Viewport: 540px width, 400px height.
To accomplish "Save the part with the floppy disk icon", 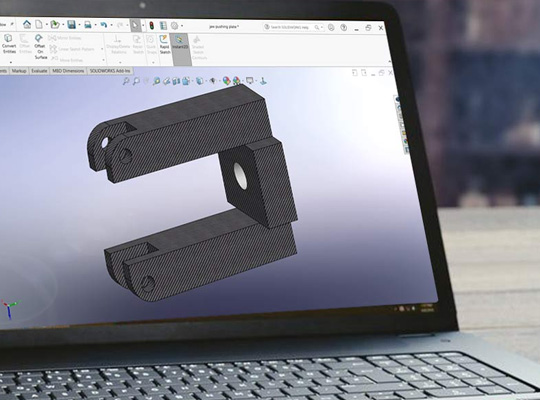I will 71,24.
